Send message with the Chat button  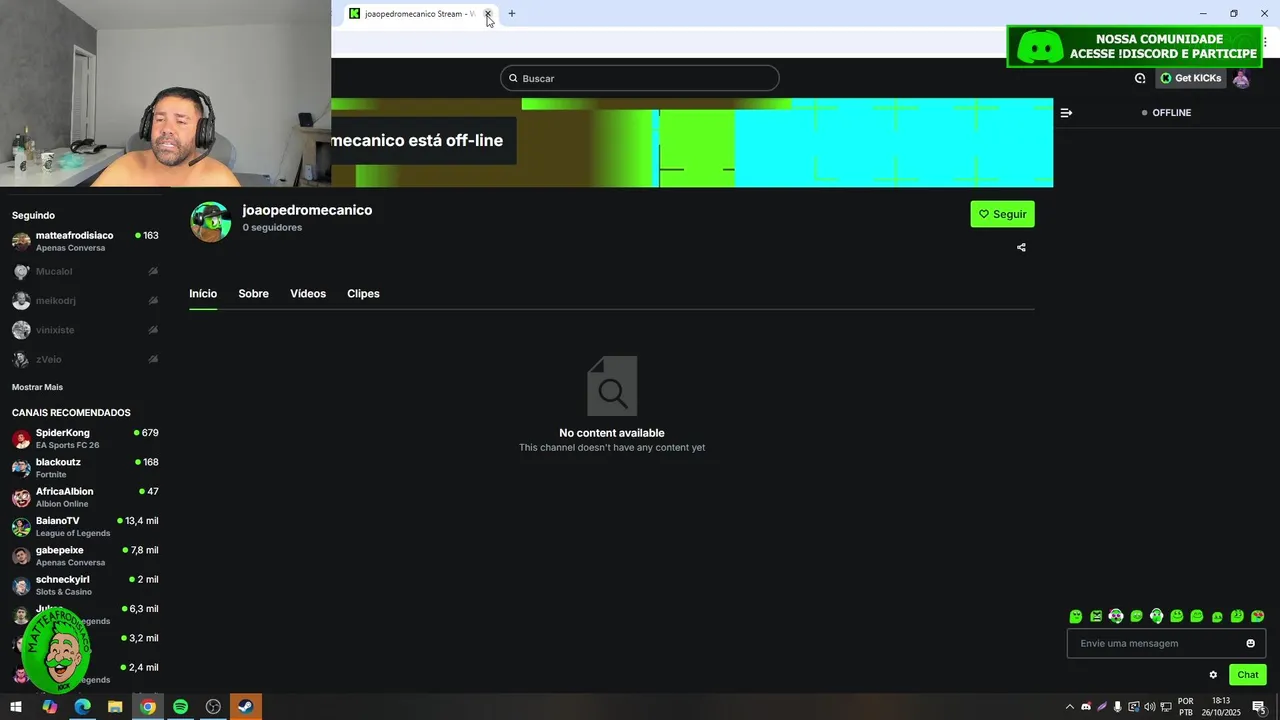point(1248,675)
